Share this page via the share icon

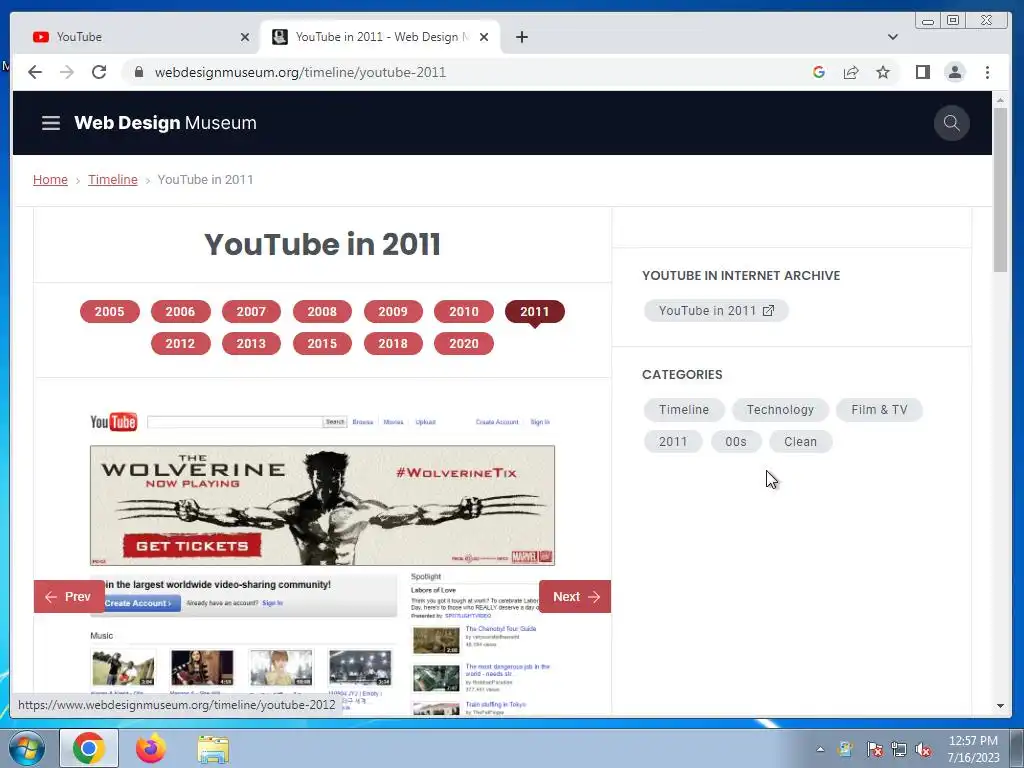point(851,72)
